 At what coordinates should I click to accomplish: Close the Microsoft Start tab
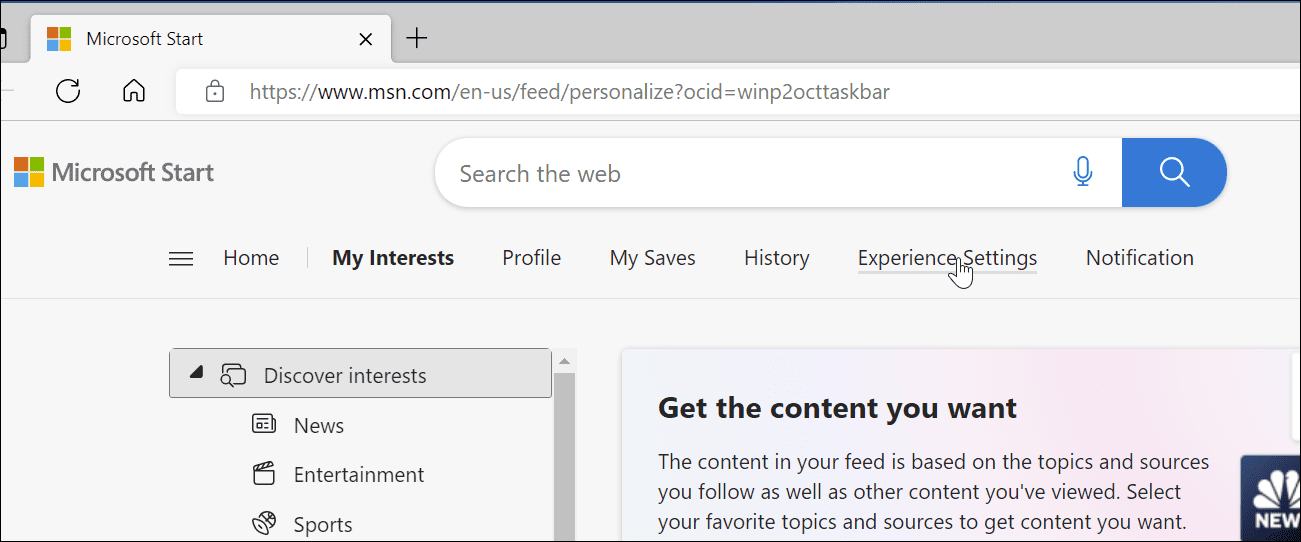(366, 40)
